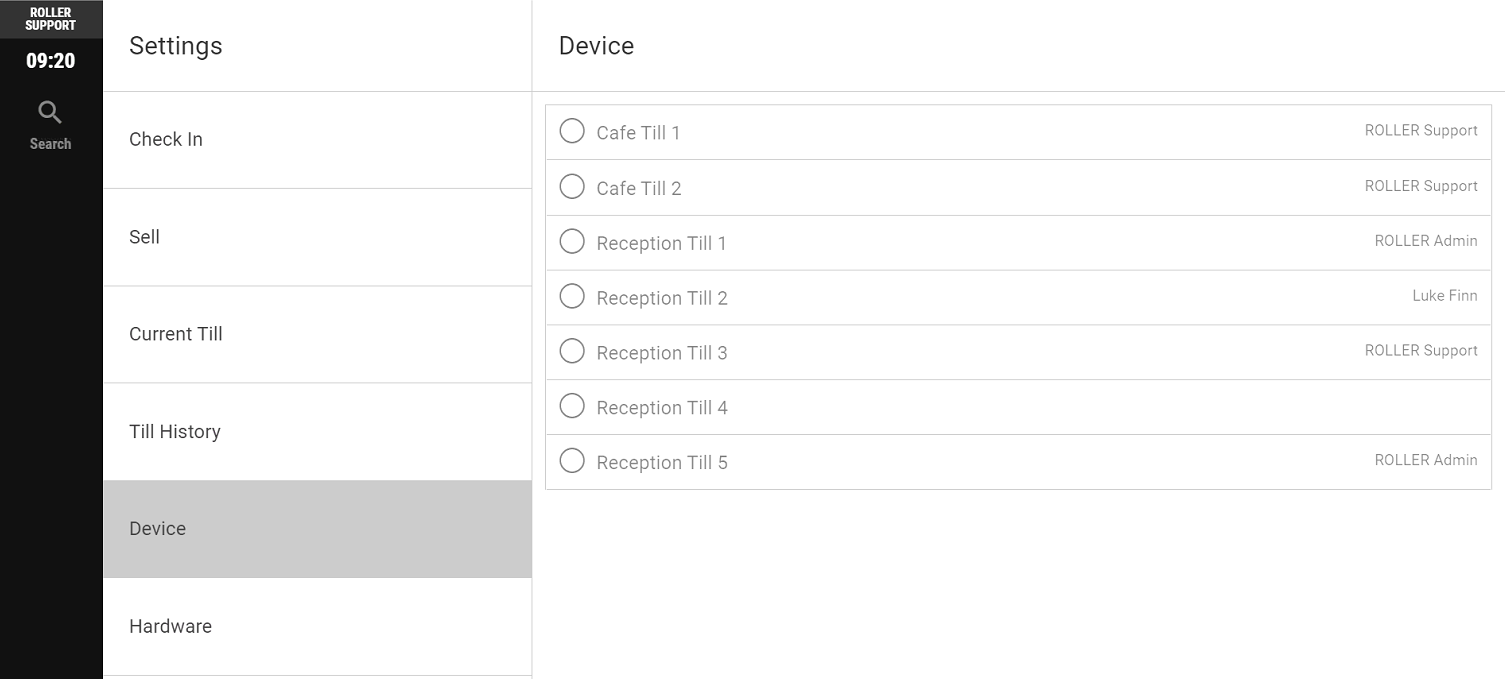Click the 09:20 clock display

[51, 61]
